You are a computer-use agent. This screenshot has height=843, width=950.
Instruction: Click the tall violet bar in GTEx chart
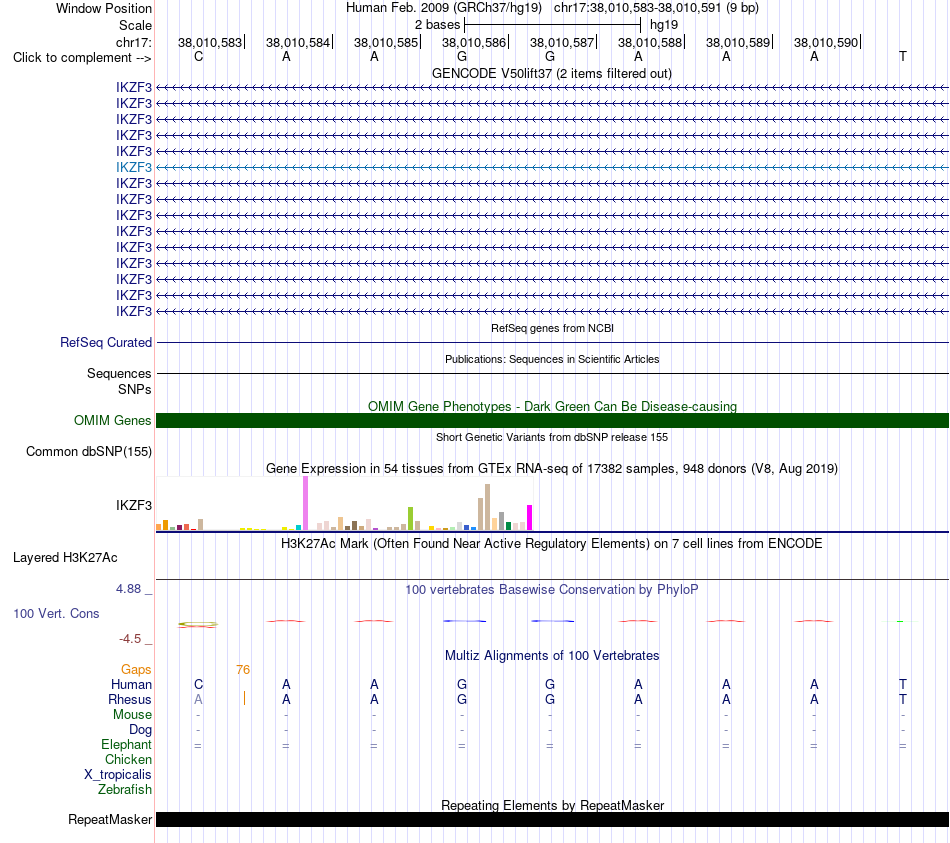pos(305,503)
